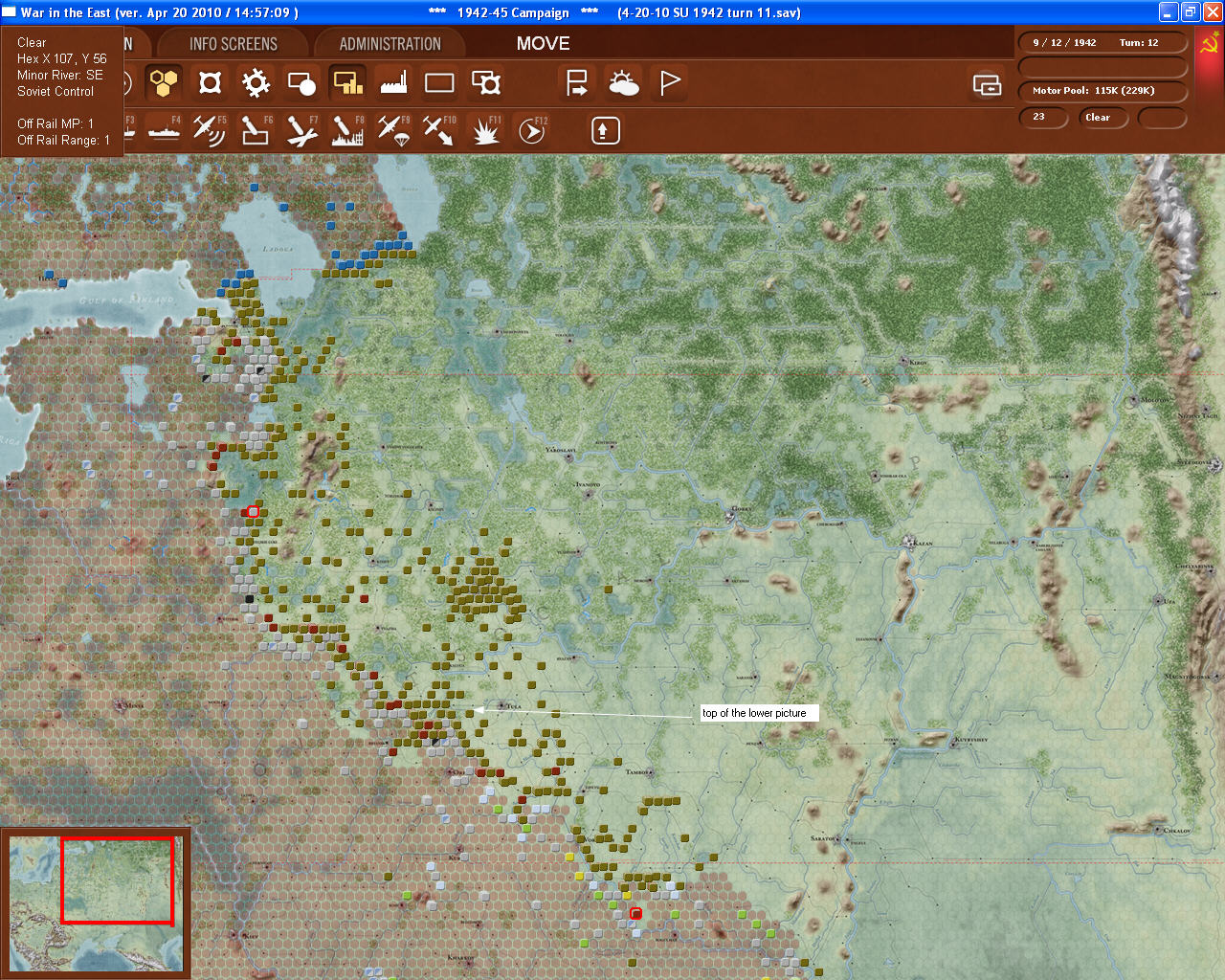
Task: Select the F9 air transport parachute mode
Action: coord(393,130)
